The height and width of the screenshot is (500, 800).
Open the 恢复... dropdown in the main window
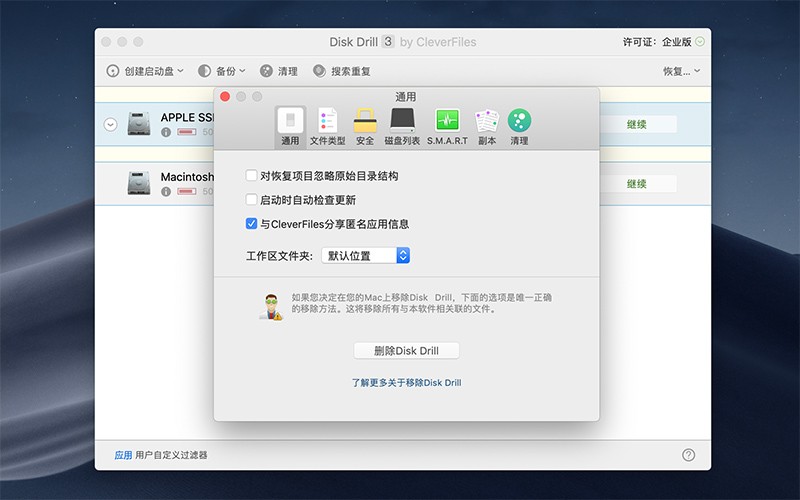(x=682, y=71)
